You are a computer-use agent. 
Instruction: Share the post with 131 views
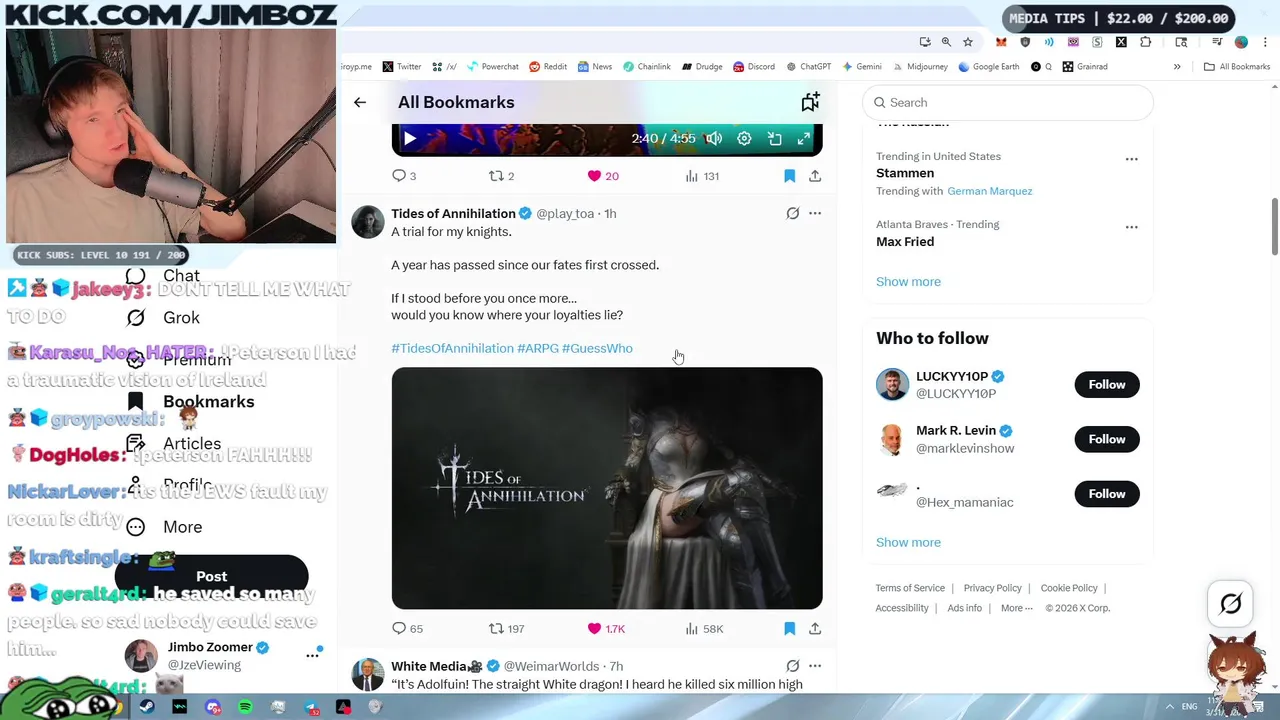pos(815,176)
